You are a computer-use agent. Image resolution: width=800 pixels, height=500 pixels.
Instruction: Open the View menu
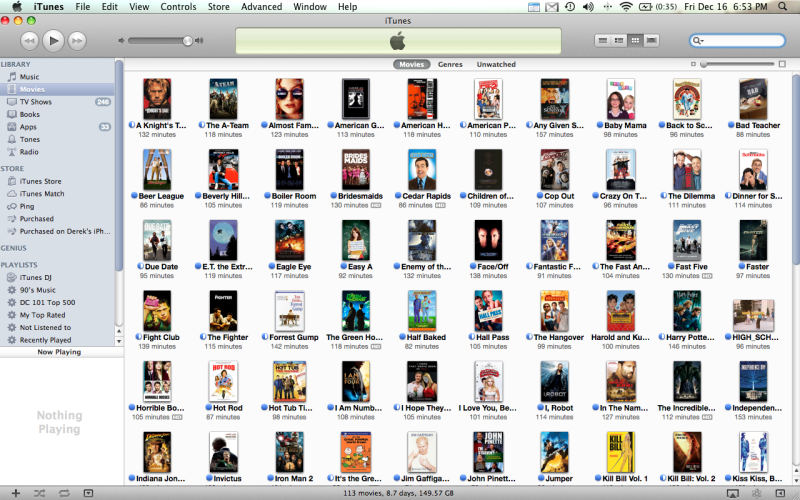[139, 7]
